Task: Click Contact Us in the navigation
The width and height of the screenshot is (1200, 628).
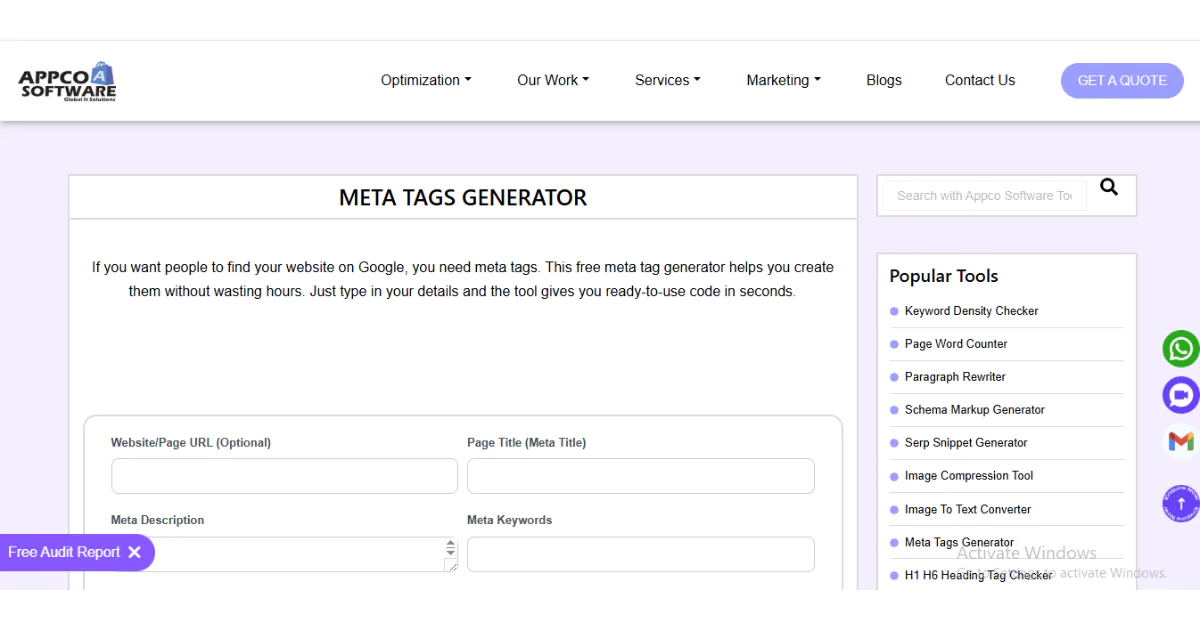Action: click(979, 80)
